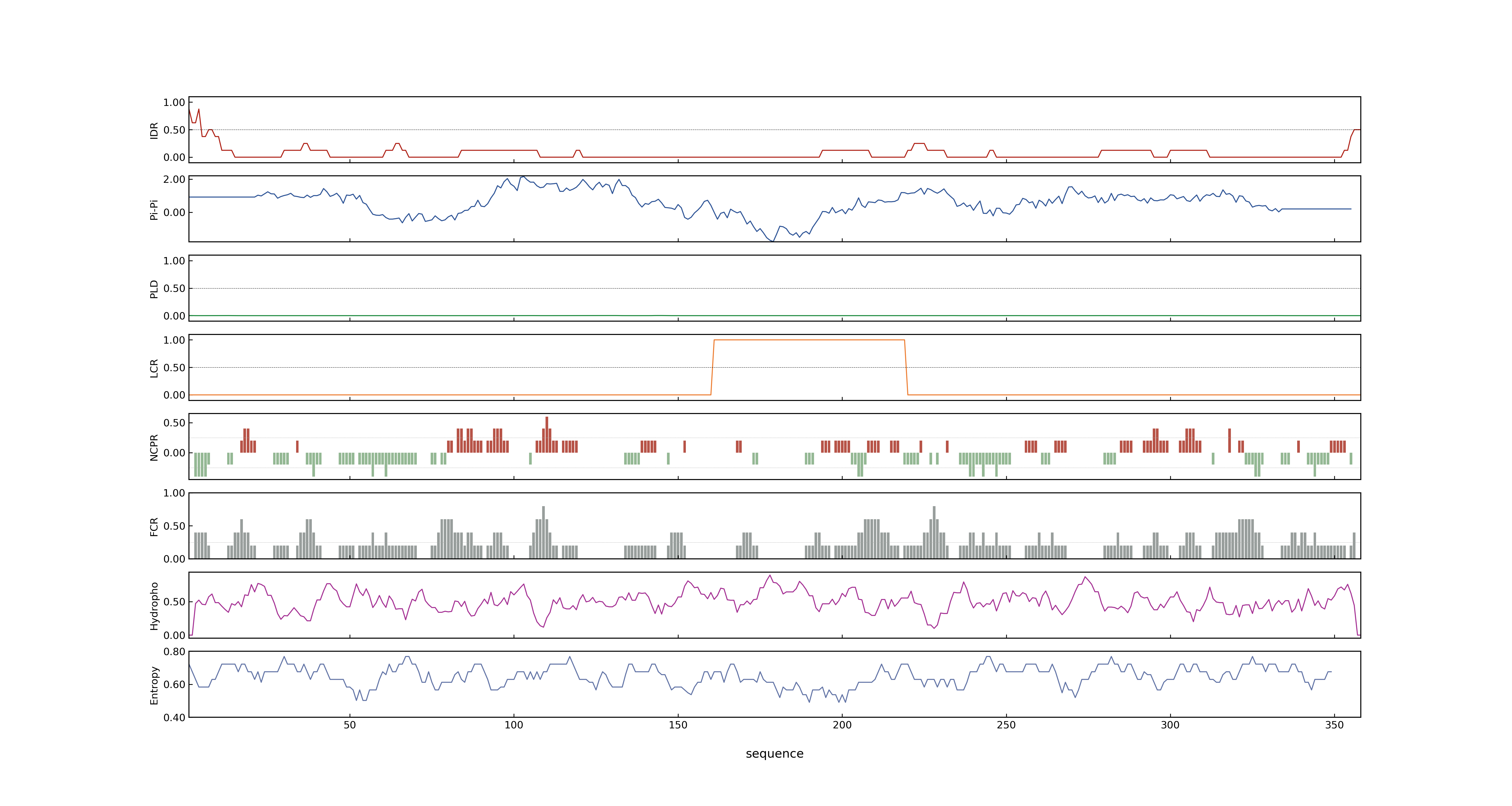
Task: Click the 0.40 tick of Entropy panel
Action: click(174, 717)
